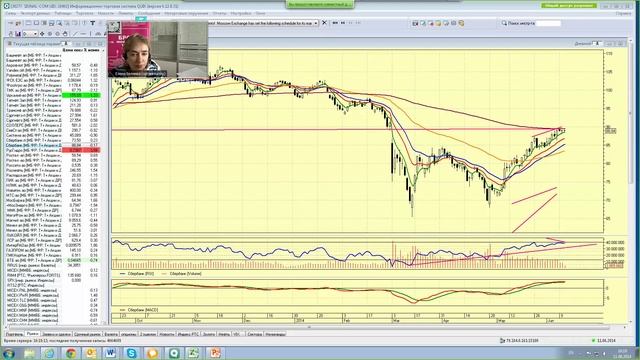Viewport: 640px width, 360px height.
Task: Select the ВТБ row in the quotes table
Action: [x=53, y=260]
